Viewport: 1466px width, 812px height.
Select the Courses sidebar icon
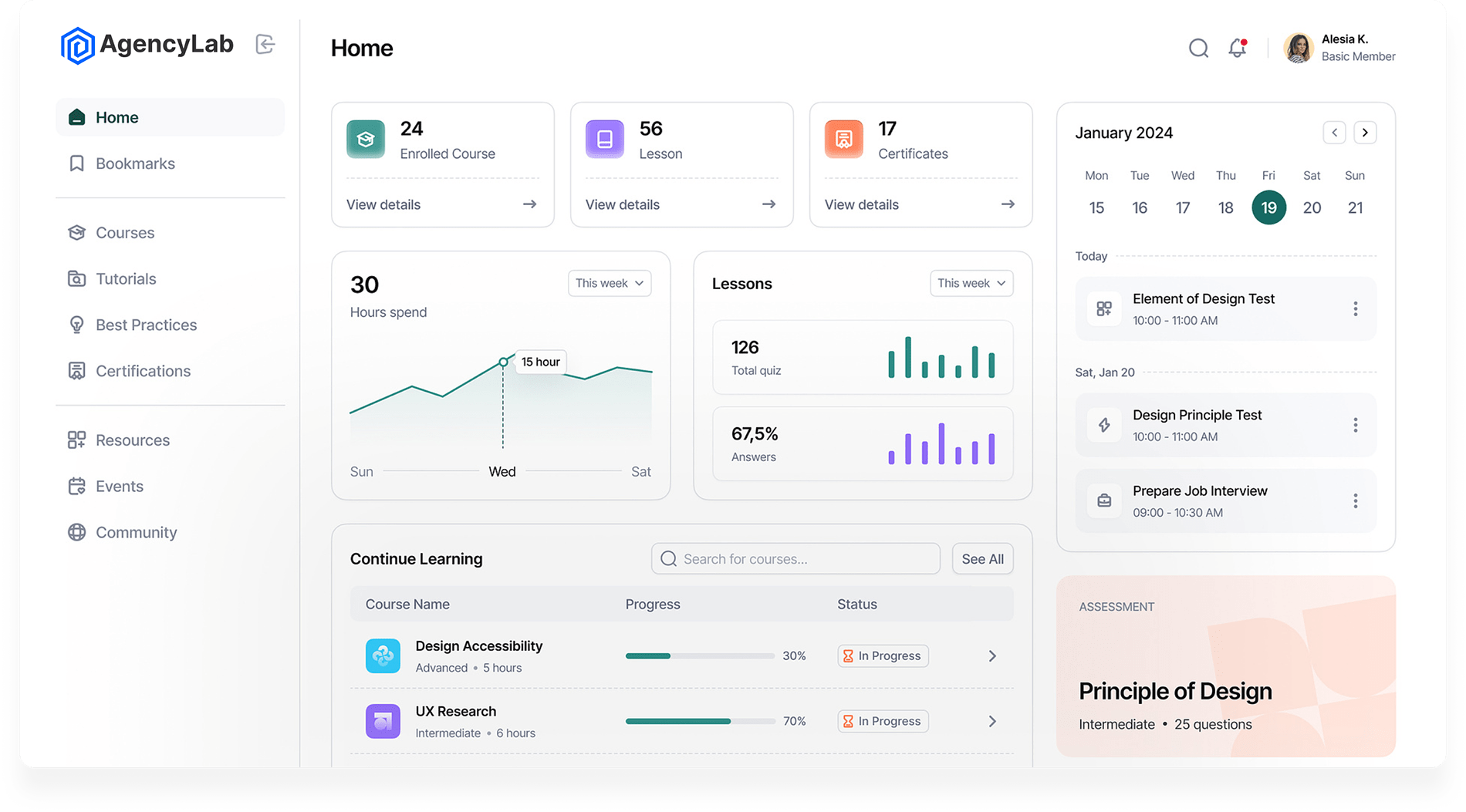click(x=77, y=232)
